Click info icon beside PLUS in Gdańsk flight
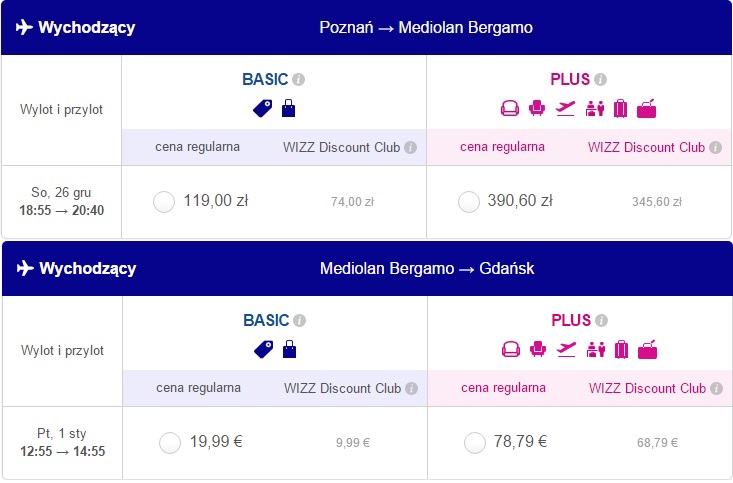The height and width of the screenshot is (483, 733). pos(602,320)
